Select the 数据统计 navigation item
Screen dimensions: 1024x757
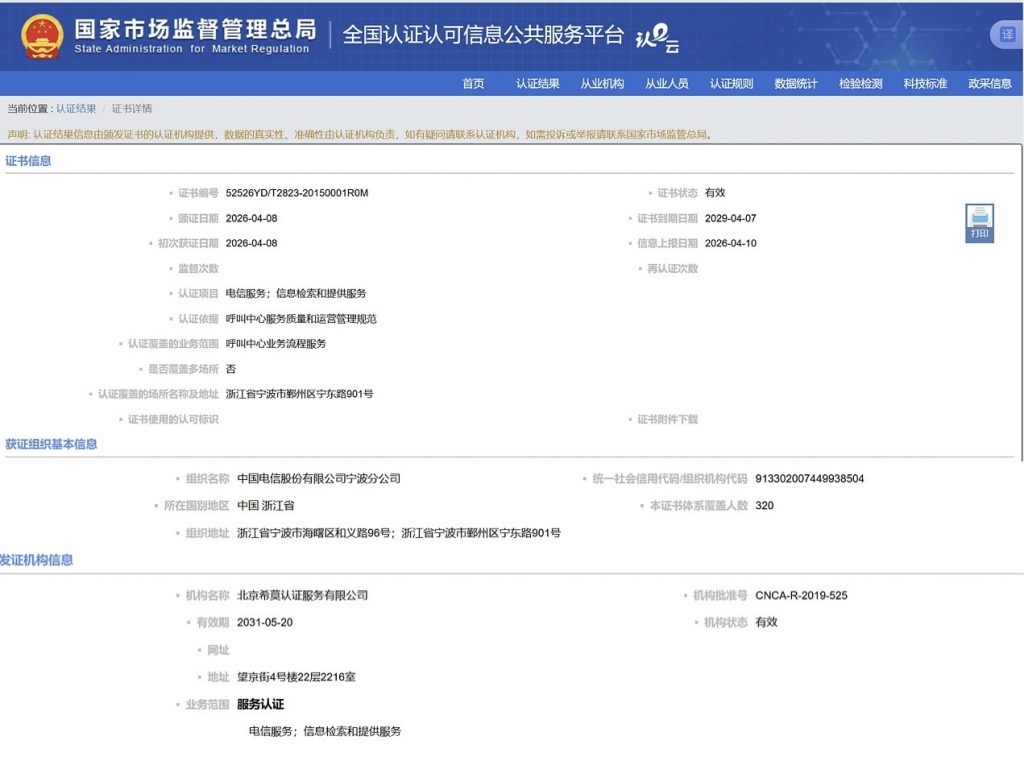pyautogui.click(x=796, y=84)
